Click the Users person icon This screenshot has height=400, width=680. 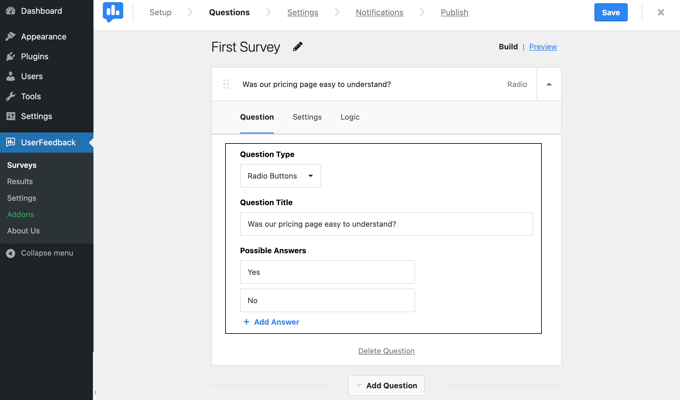point(11,76)
